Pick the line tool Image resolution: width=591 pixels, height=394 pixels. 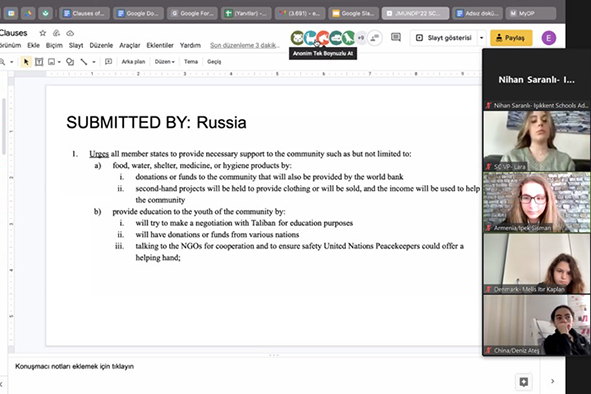tap(84, 62)
